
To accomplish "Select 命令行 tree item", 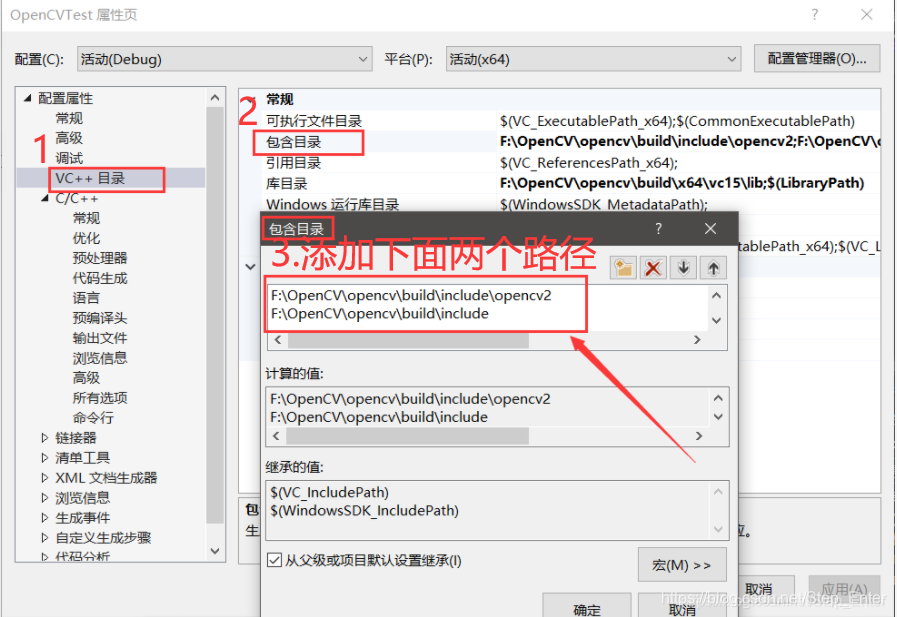I will [93, 418].
